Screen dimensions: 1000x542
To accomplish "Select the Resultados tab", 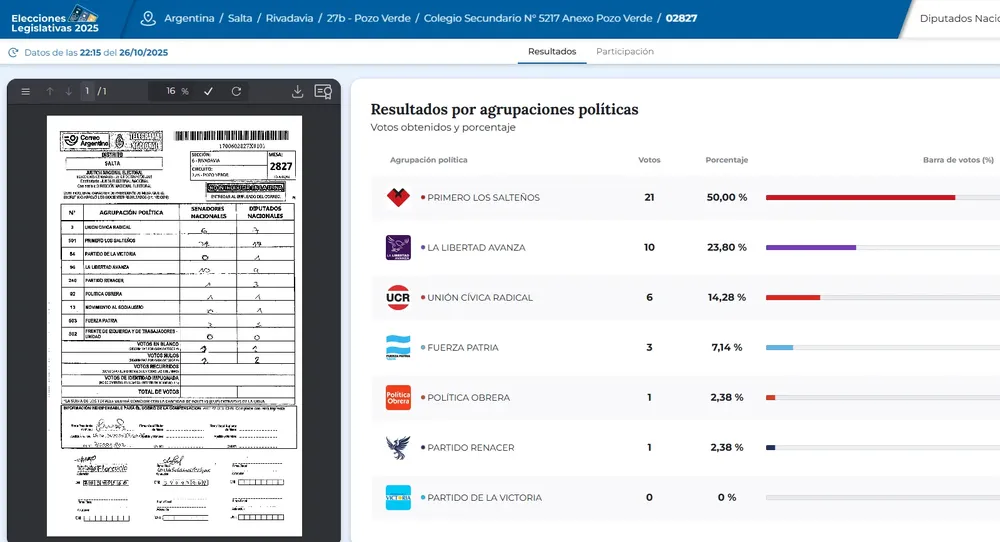I will (x=552, y=51).
